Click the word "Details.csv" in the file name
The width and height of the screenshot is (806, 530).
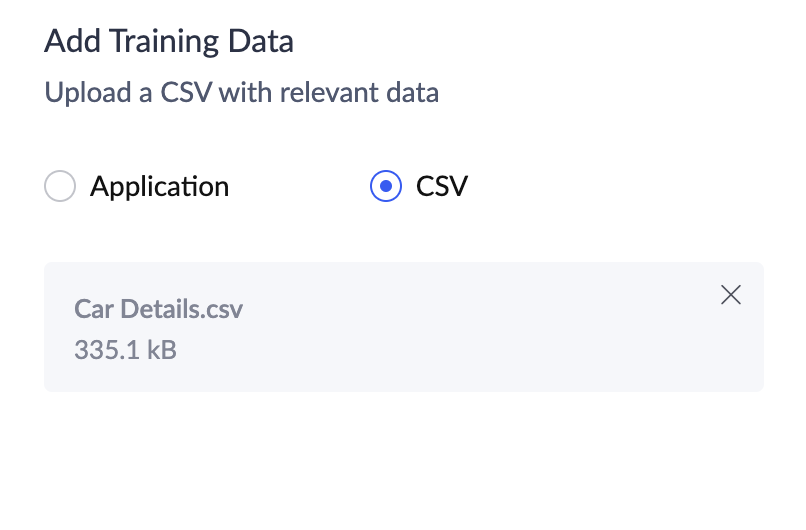[x=181, y=308]
